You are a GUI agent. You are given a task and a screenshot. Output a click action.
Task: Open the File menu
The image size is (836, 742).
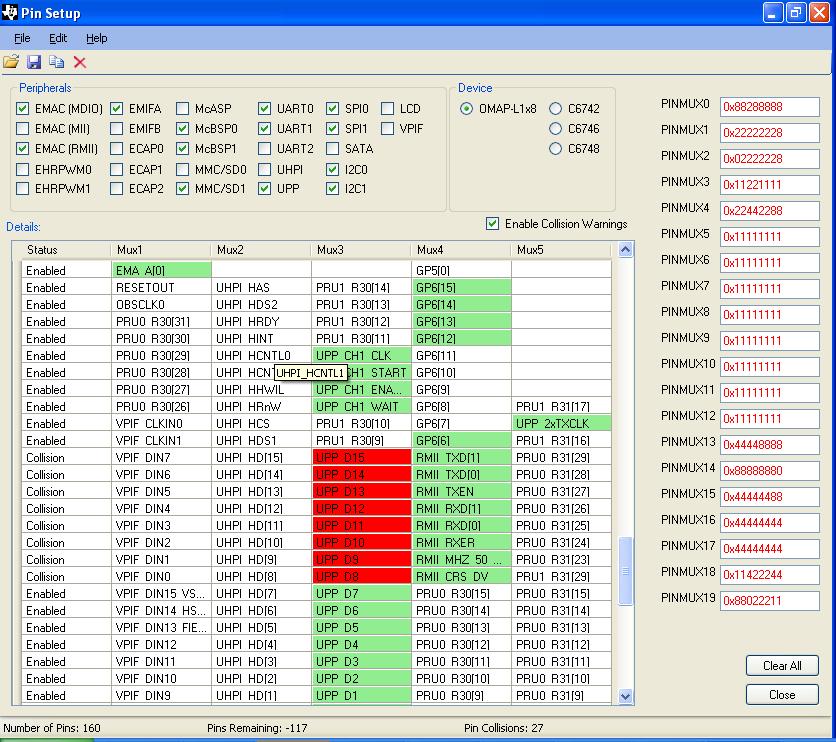coord(22,38)
